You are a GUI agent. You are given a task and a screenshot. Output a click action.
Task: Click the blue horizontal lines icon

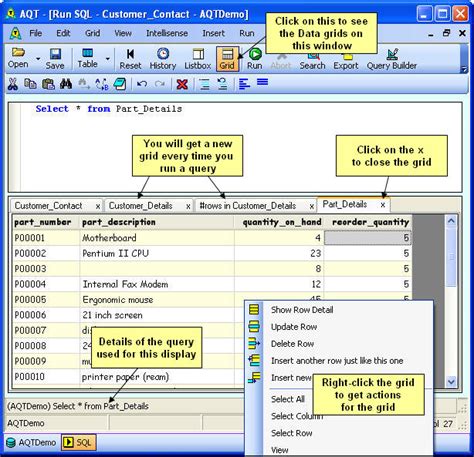[263, 82]
